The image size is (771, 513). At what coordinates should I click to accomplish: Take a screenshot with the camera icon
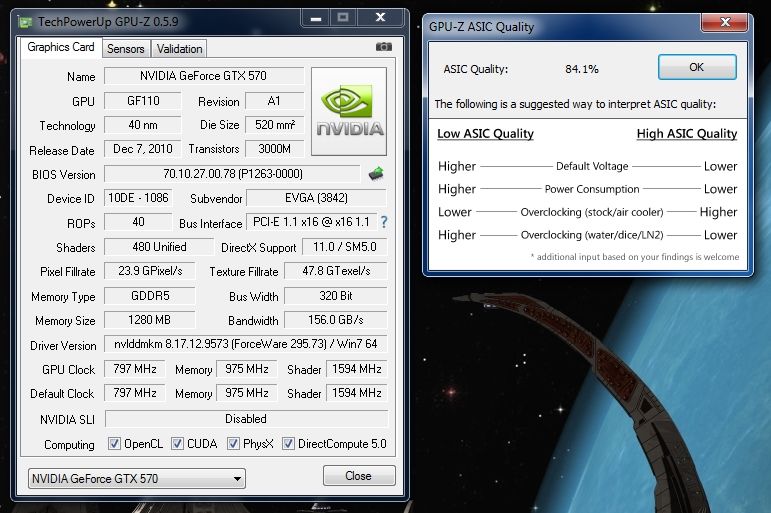click(x=384, y=47)
